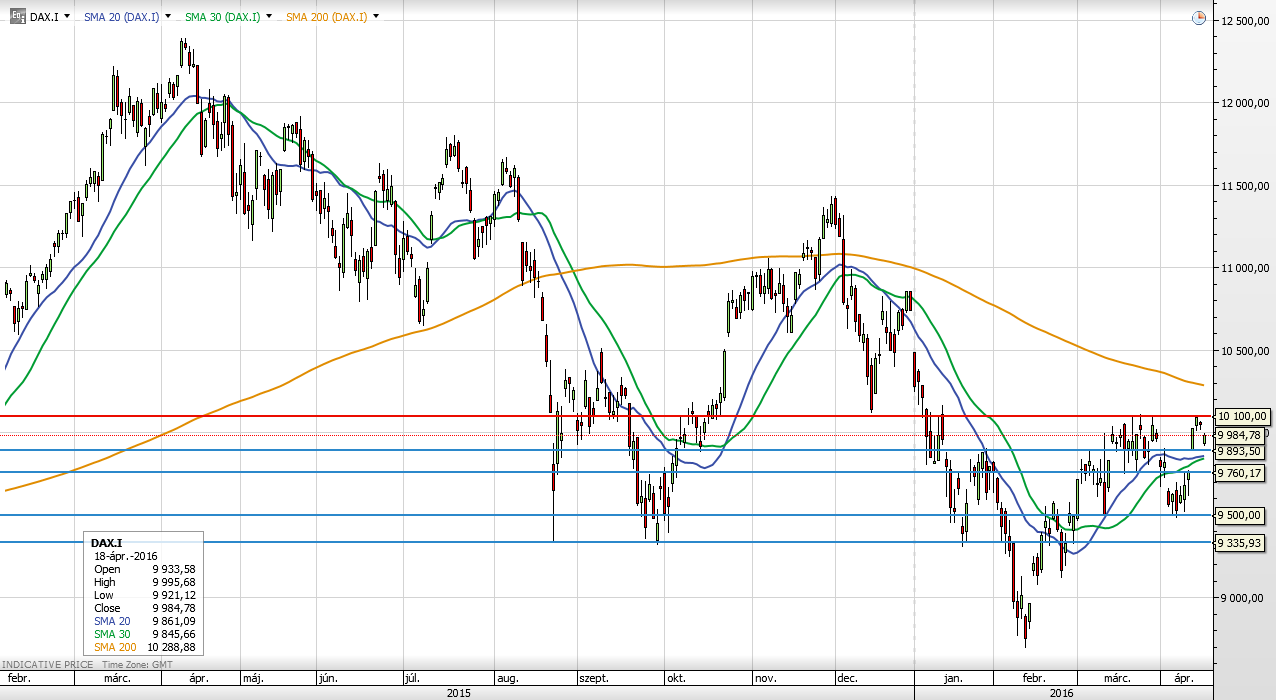This screenshot has height=700, width=1276.
Task: Click the máj. month label
Action: pos(251,678)
